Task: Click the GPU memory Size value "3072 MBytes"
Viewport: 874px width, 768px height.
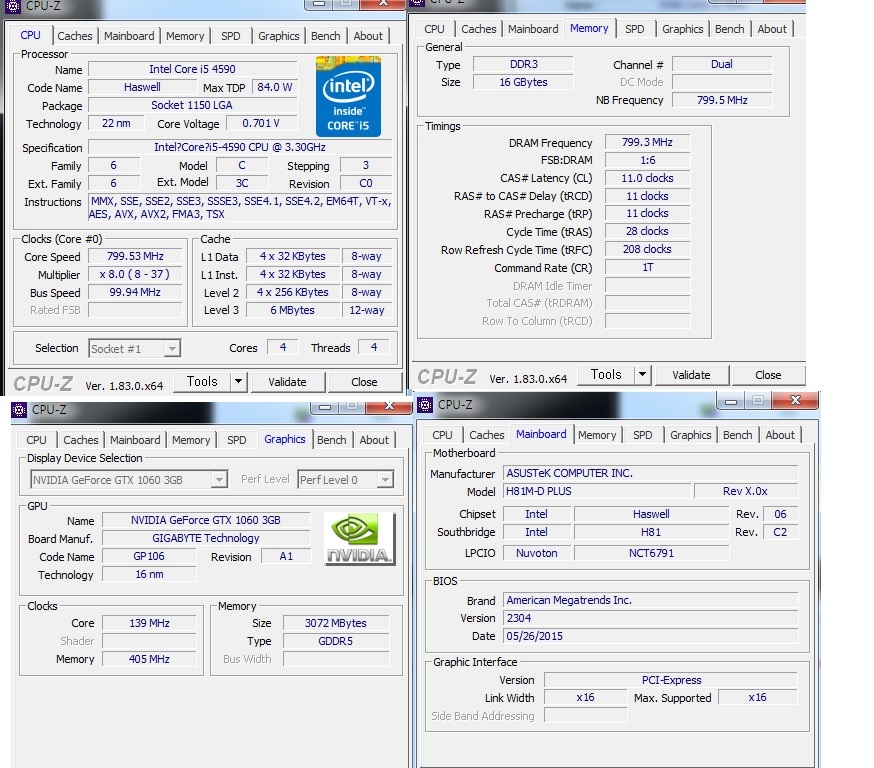Action: click(x=336, y=623)
